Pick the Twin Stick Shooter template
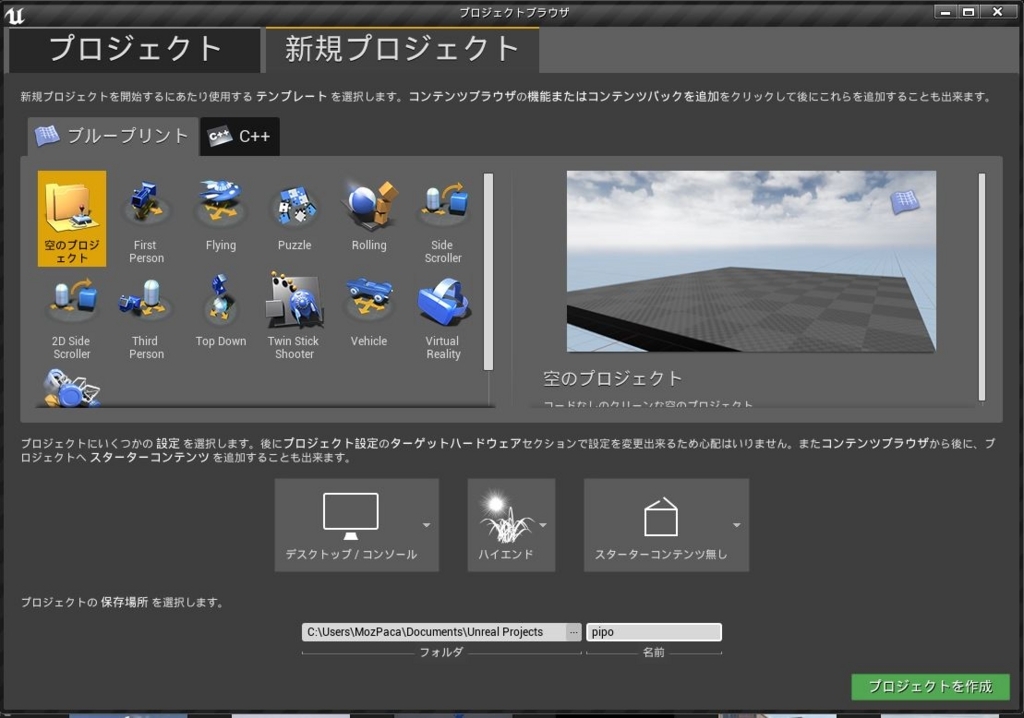1024x718 pixels. [295, 316]
